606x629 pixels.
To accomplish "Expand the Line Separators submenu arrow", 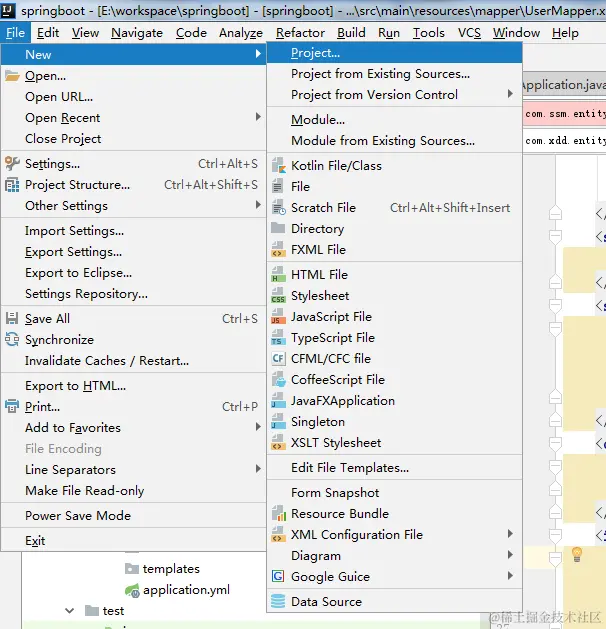I will coord(258,469).
